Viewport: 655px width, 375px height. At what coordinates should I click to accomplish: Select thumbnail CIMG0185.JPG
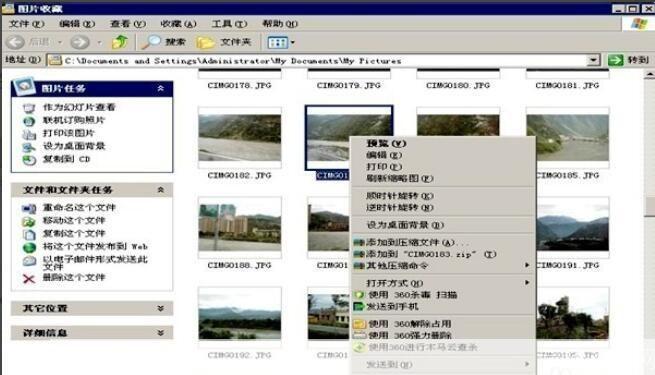pos(568,138)
